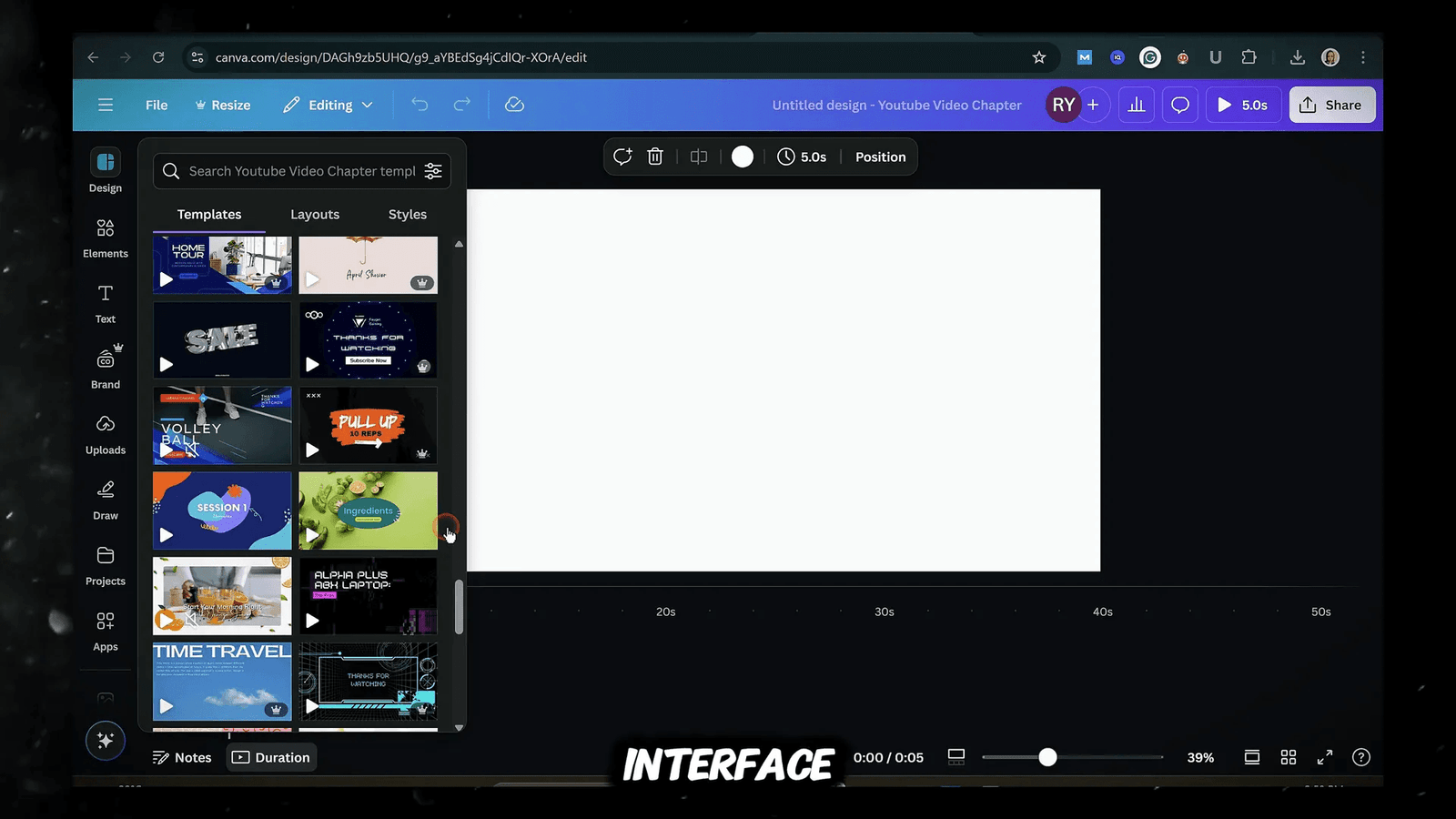Screen dimensions: 1456x819
Task: Open the Magic assistant sparkle icon
Action: coord(105,741)
